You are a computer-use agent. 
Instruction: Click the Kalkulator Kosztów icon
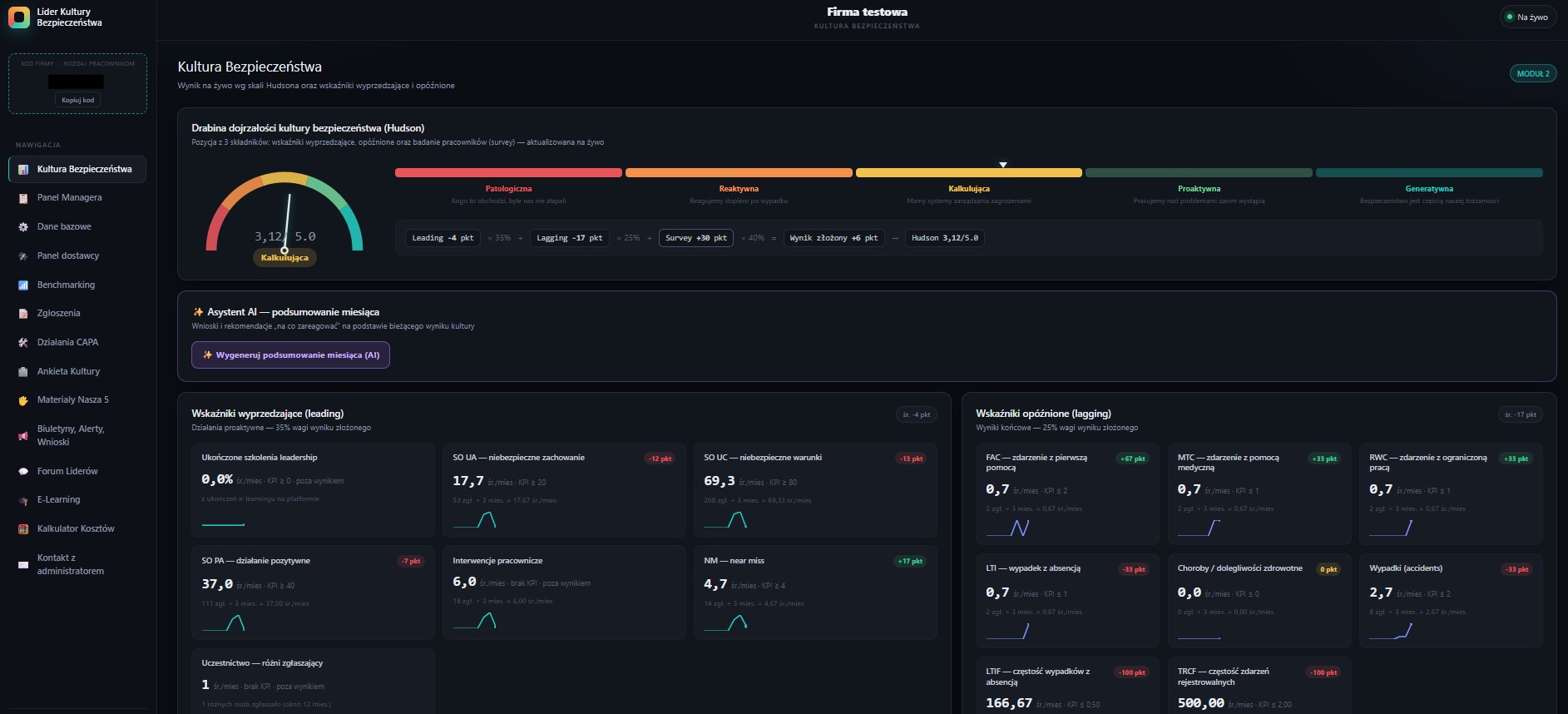(x=23, y=528)
